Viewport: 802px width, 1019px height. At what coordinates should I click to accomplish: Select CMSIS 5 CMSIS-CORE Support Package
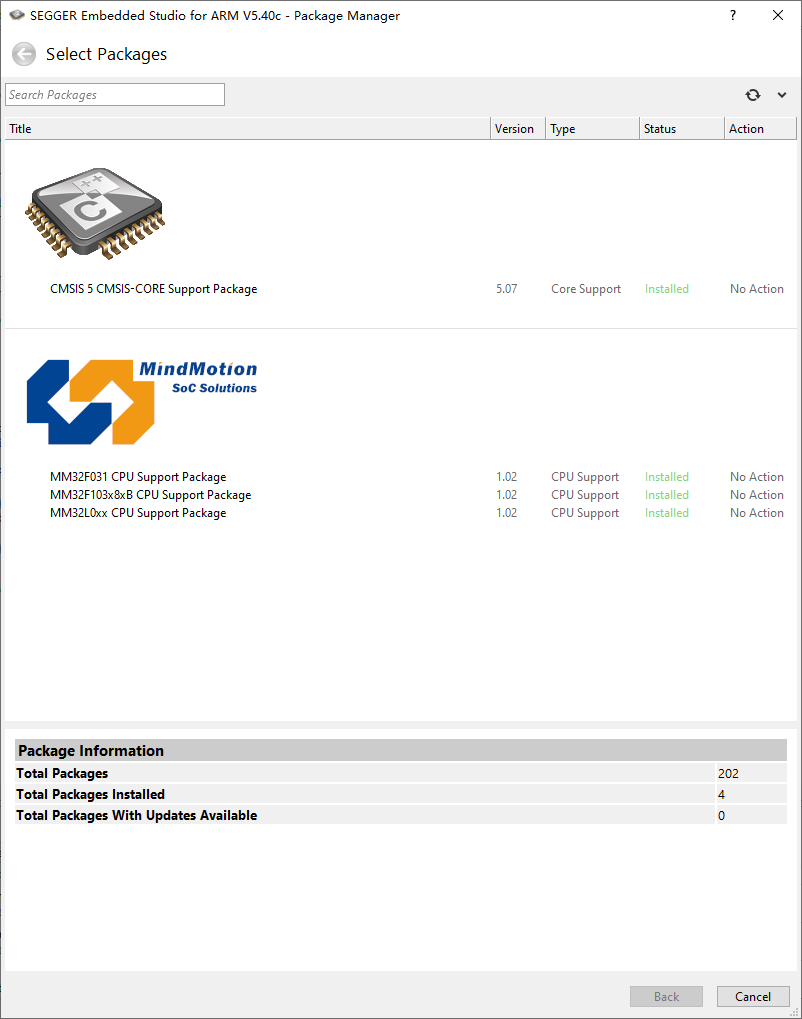coord(153,289)
